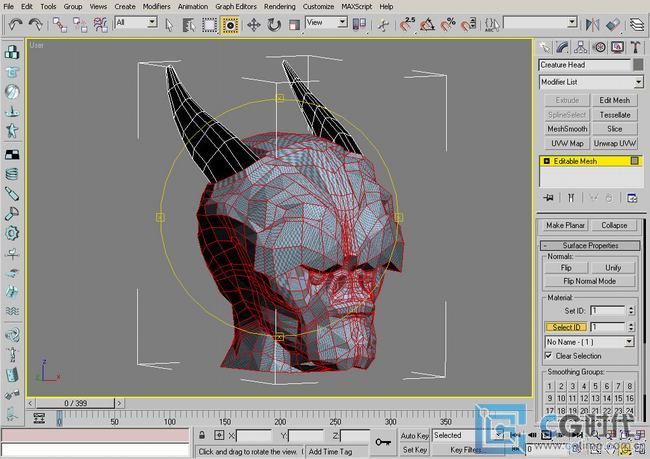Viewport: 650px width, 459px height.
Task: Open the Select by Name tool
Action: point(189,25)
